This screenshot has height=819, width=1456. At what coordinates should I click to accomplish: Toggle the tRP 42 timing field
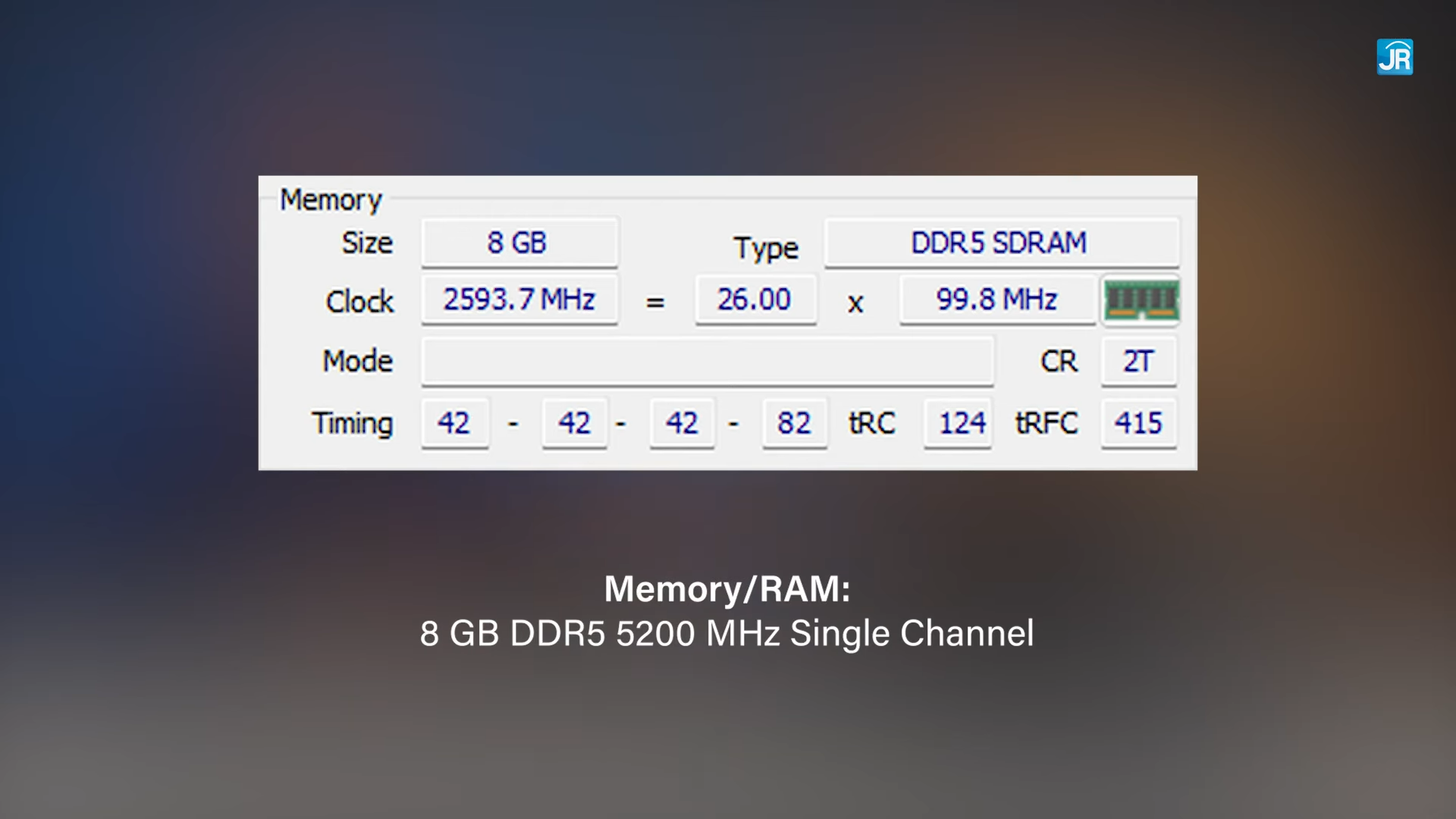click(x=684, y=422)
